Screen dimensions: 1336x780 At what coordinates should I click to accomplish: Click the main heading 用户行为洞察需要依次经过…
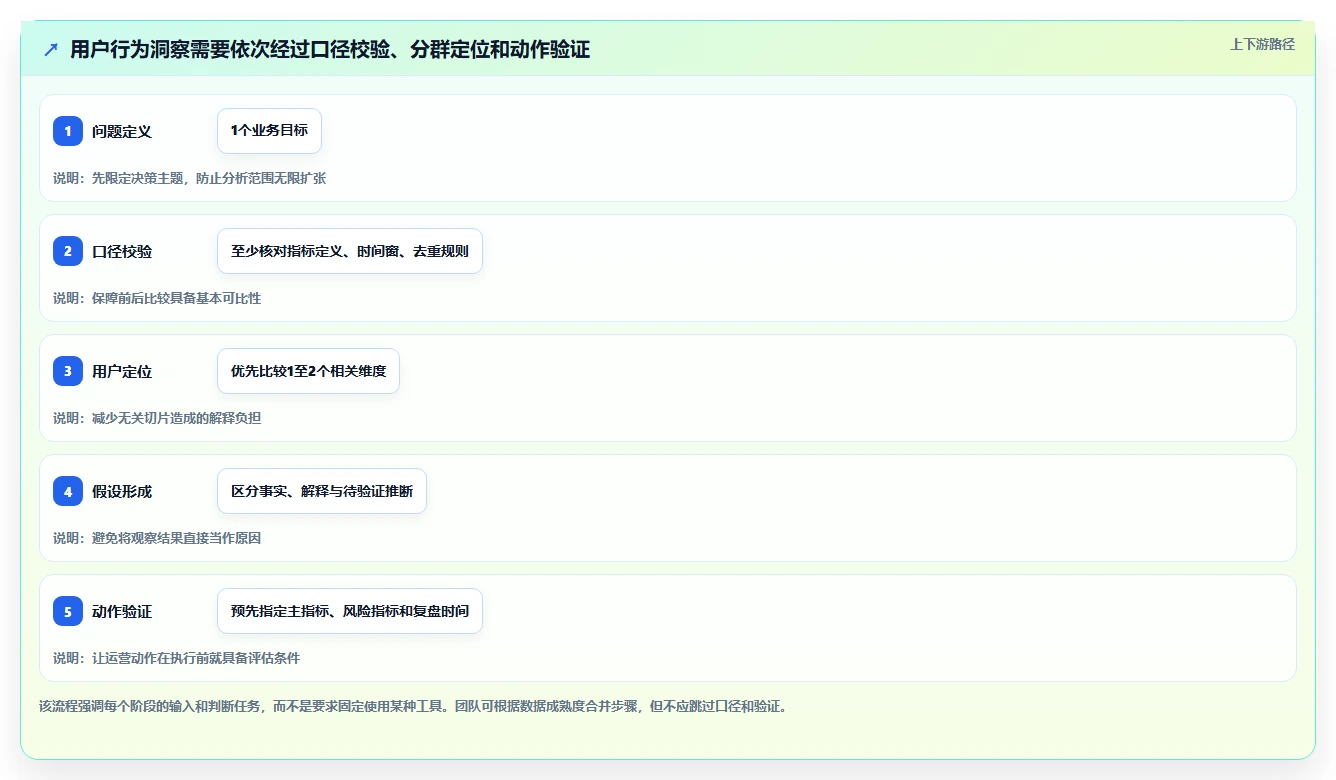tap(330, 50)
